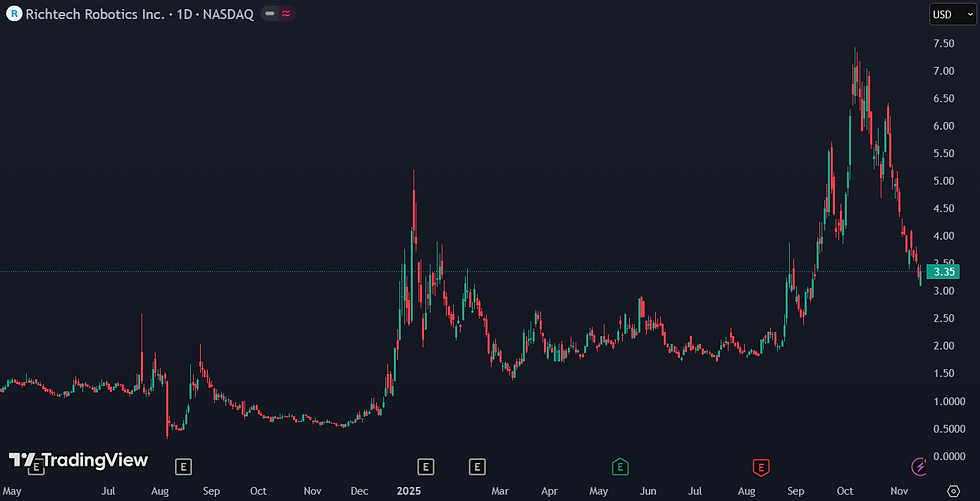Open the USD currency dropdown

click(x=952, y=14)
